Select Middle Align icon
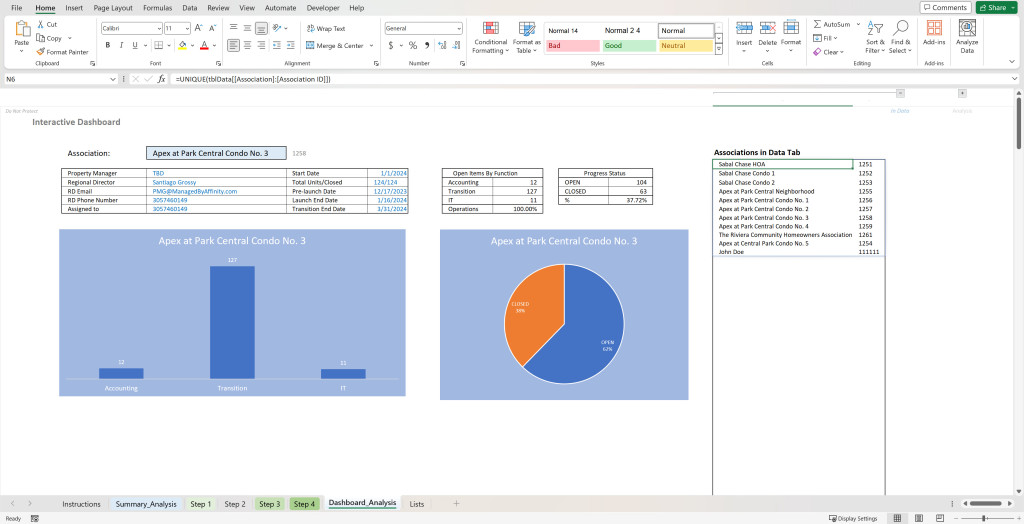The image size is (1024, 524). tap(248, 28)
